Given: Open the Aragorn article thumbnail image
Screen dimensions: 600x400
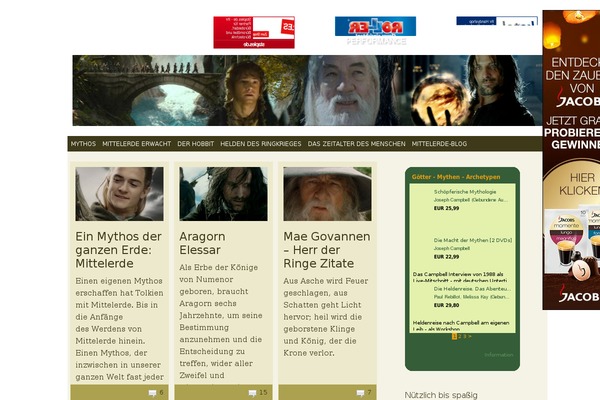Looking at the screenshot, I should 223,194.
